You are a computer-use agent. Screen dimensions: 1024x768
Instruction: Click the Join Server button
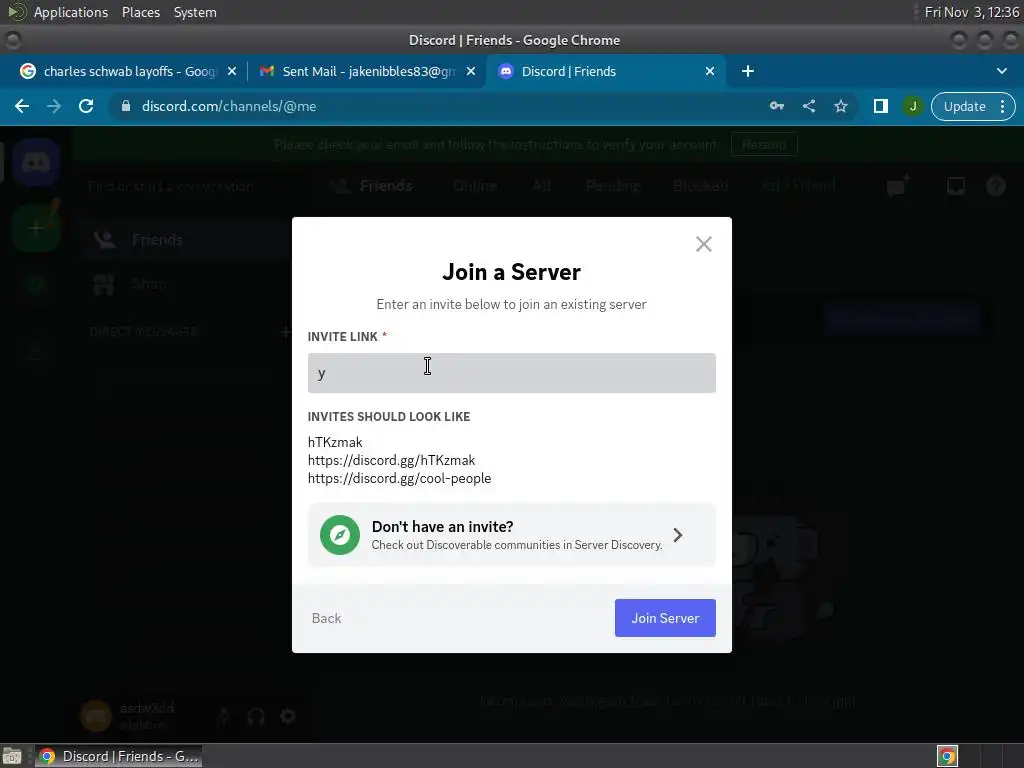665,618
